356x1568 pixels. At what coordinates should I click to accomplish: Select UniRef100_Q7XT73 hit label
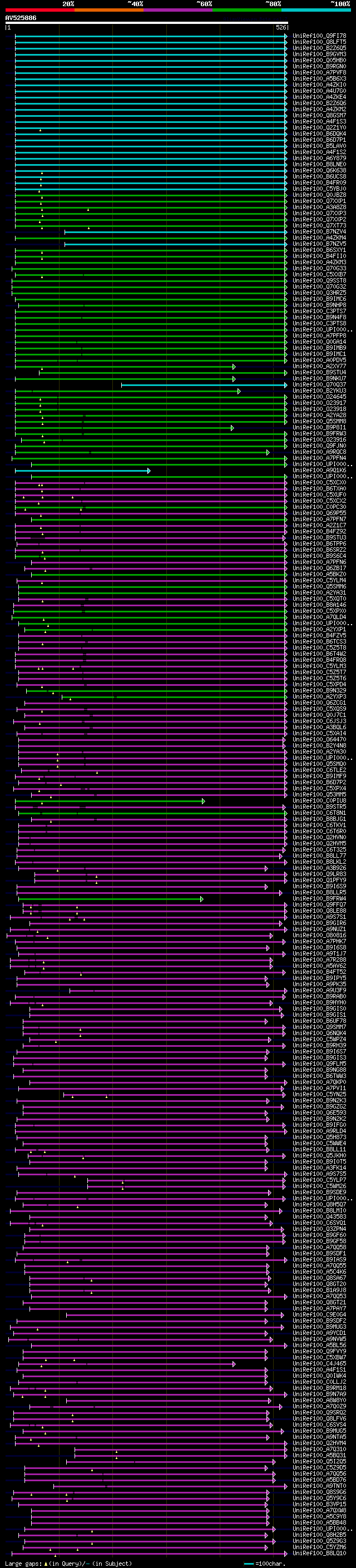pyautogui.click(x=319, y=226)
